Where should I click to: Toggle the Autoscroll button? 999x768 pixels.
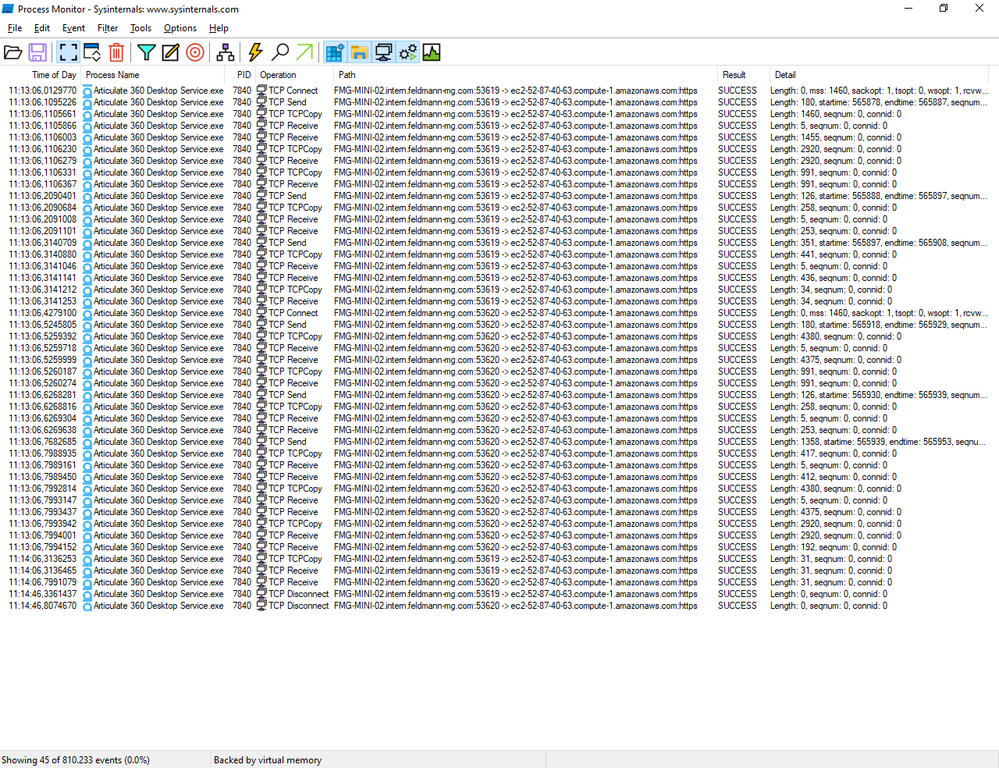[x=92, y=52]
